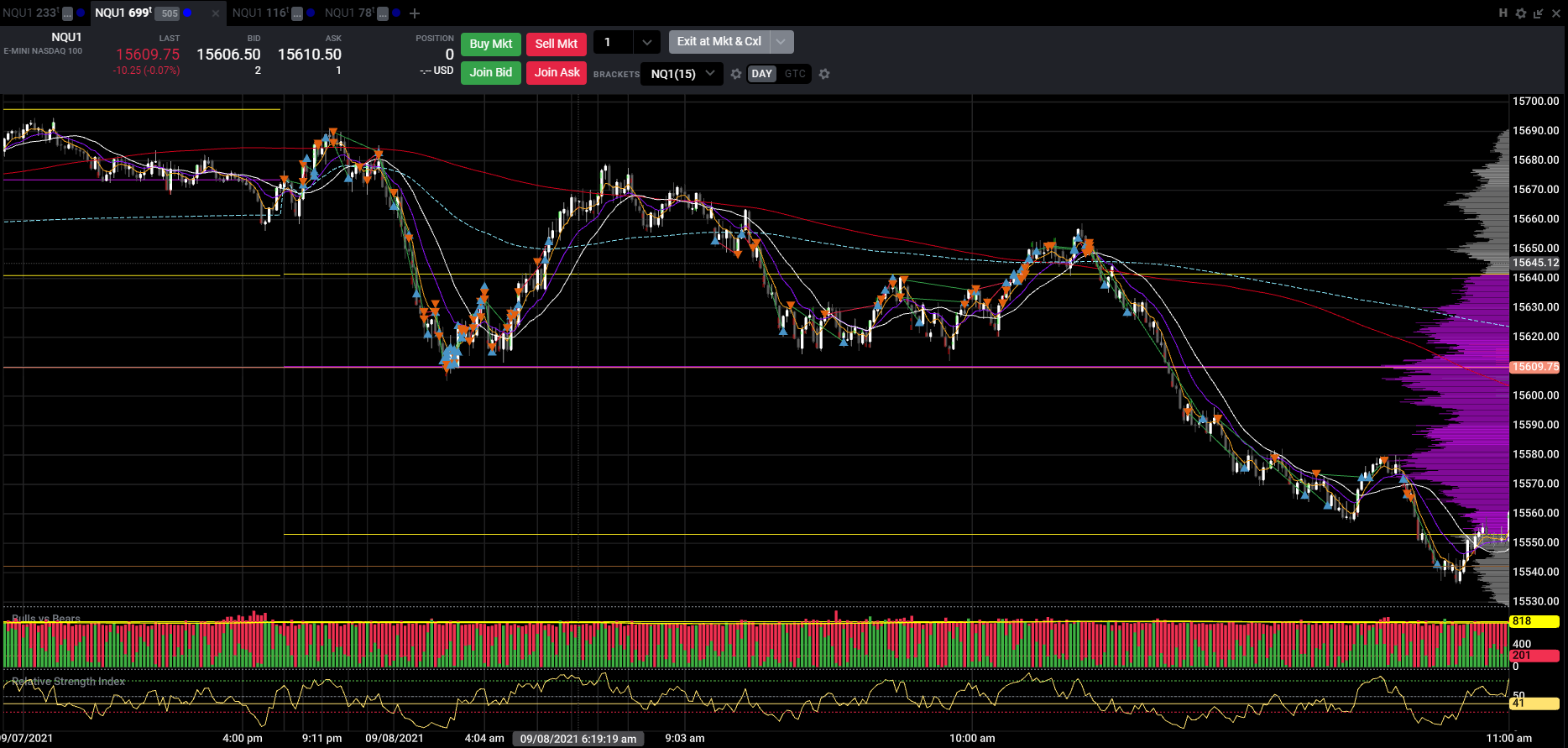This screenshot has height=748, width=1568.
Task: Click ellipsis button on NQU1 116t tab
Action: (296, 13)
